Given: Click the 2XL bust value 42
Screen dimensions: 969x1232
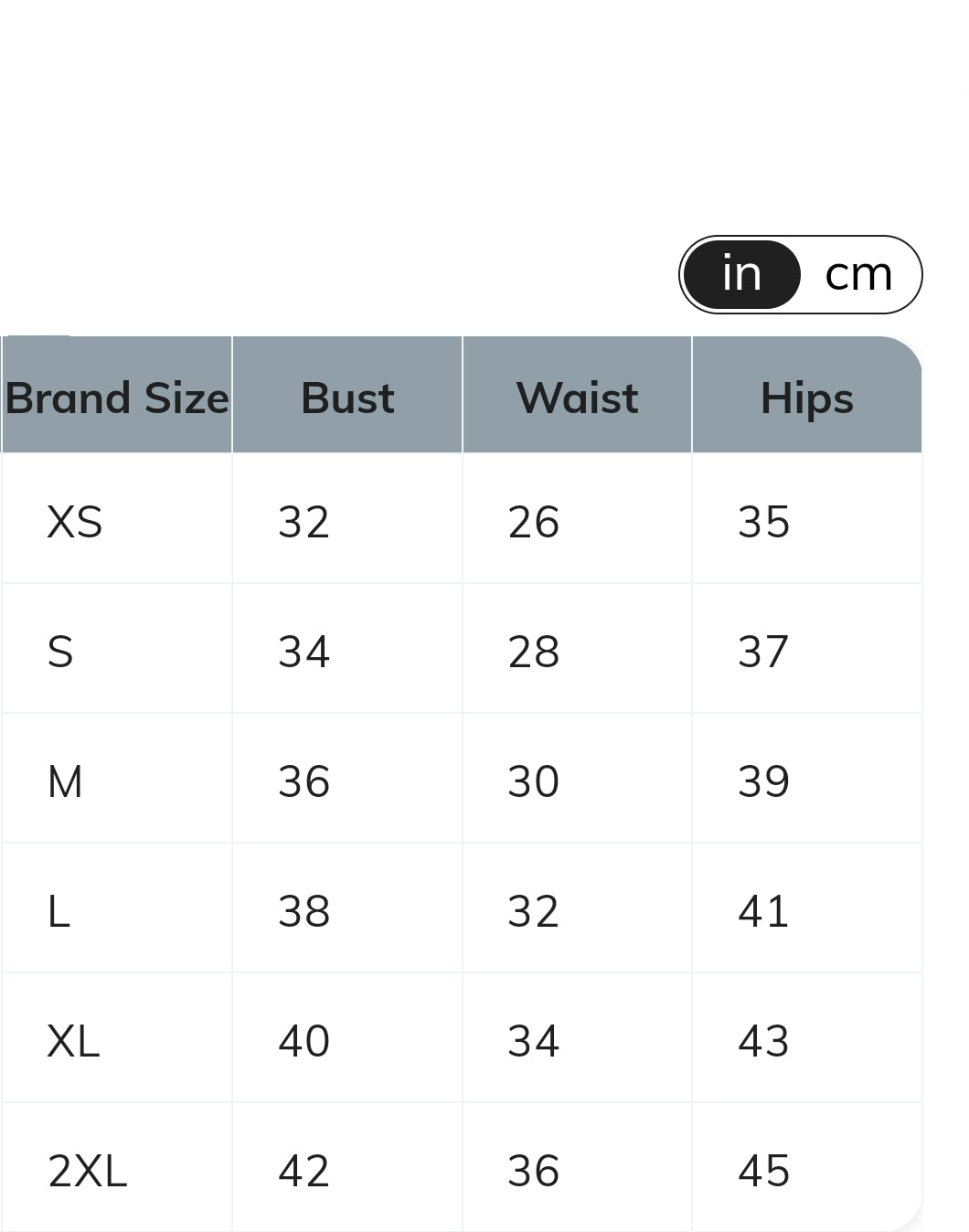Looking at the screenshot, I should (x=303, y=1171).
